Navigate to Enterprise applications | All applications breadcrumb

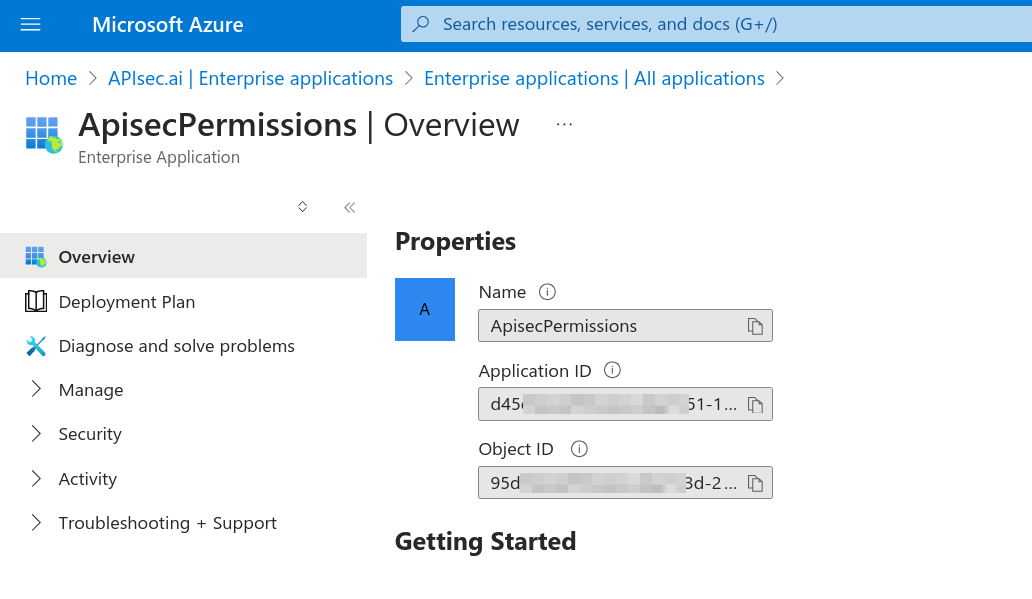pyautogui.click(x=594, y=78)
